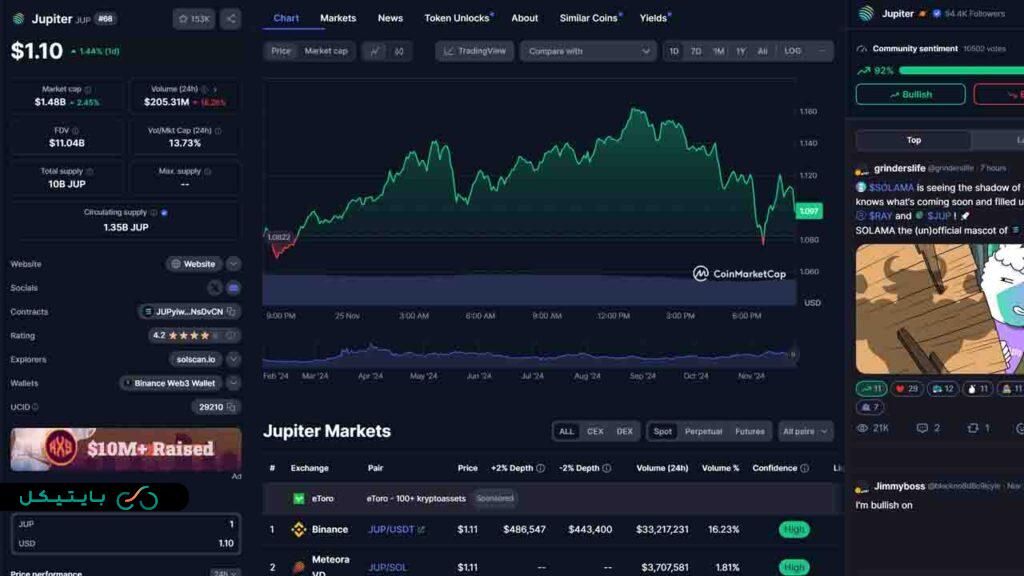Expand the Website links chevron
Image resolution: width=1024 pixels, height=576 pixels.
point(233,264)
